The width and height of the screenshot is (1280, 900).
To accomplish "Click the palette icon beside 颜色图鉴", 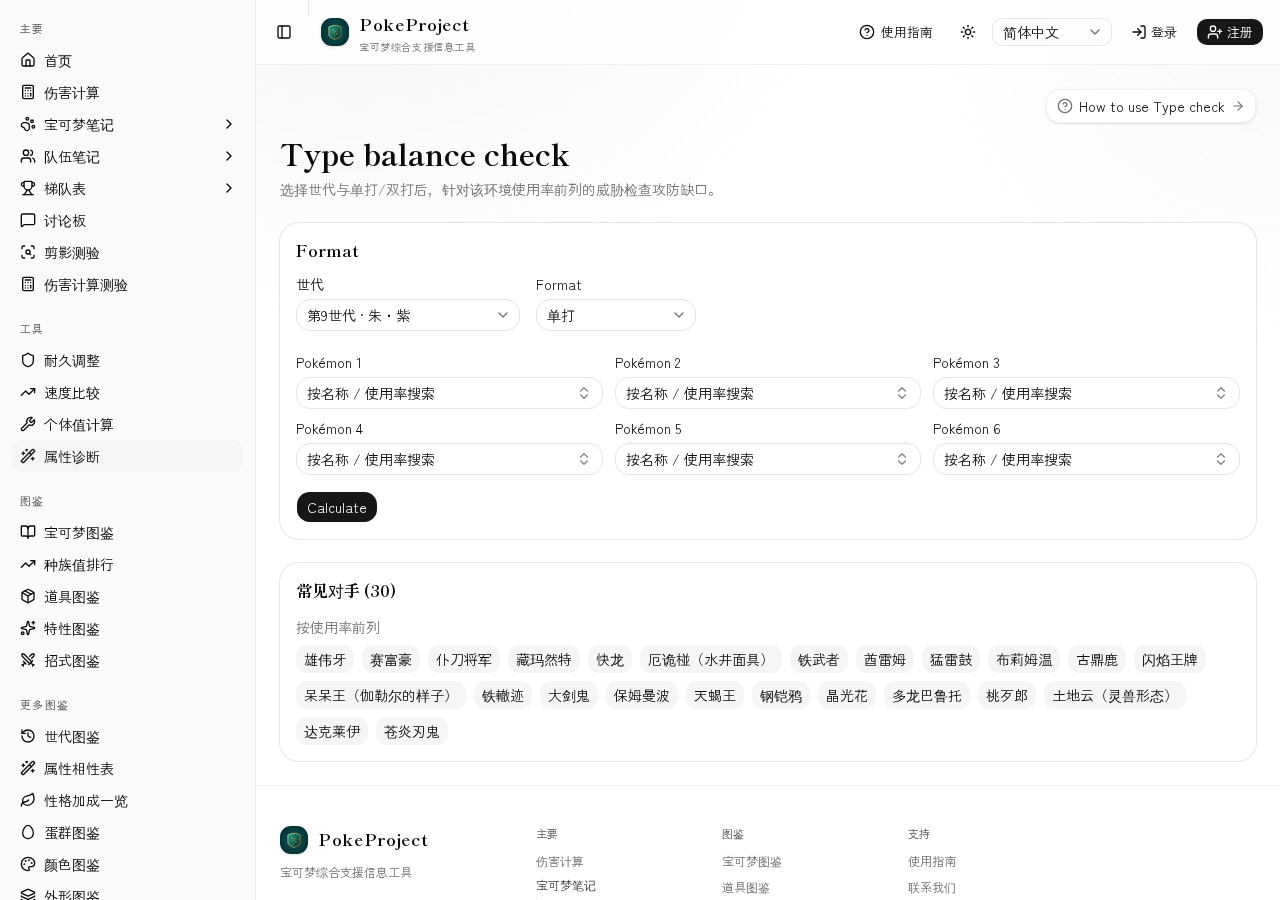I will 28,864.
